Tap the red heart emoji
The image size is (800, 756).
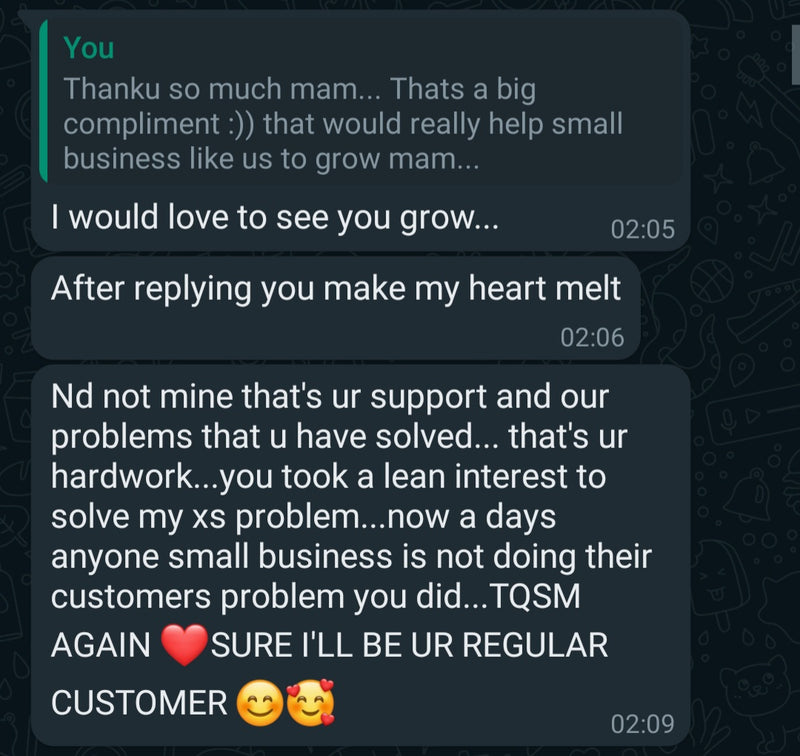[182, 645]
